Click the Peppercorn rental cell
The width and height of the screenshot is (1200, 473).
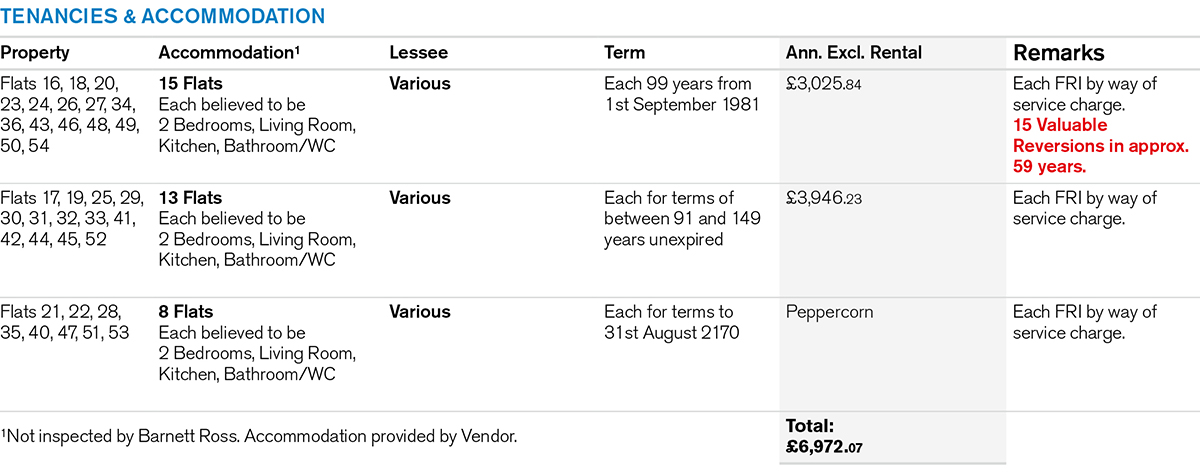pos(830,312)
